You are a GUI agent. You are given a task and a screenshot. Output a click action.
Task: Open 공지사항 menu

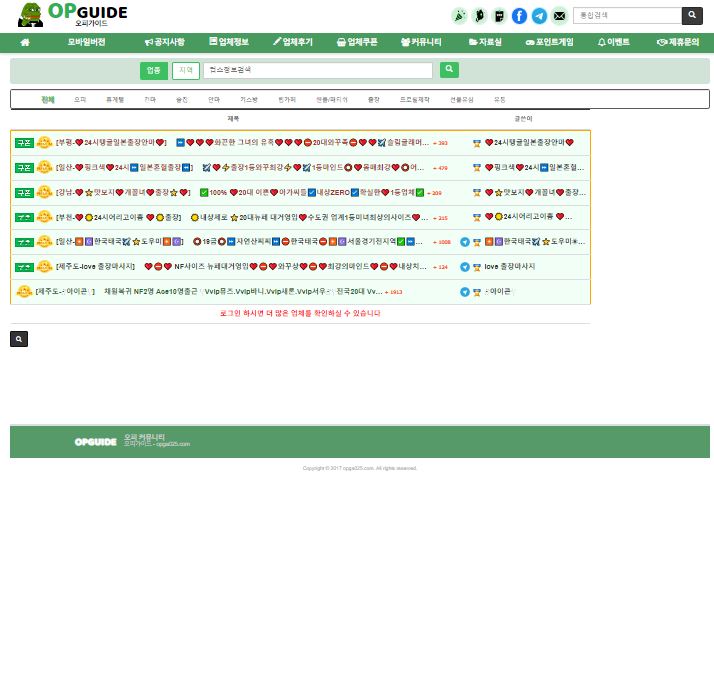(164, 42)
